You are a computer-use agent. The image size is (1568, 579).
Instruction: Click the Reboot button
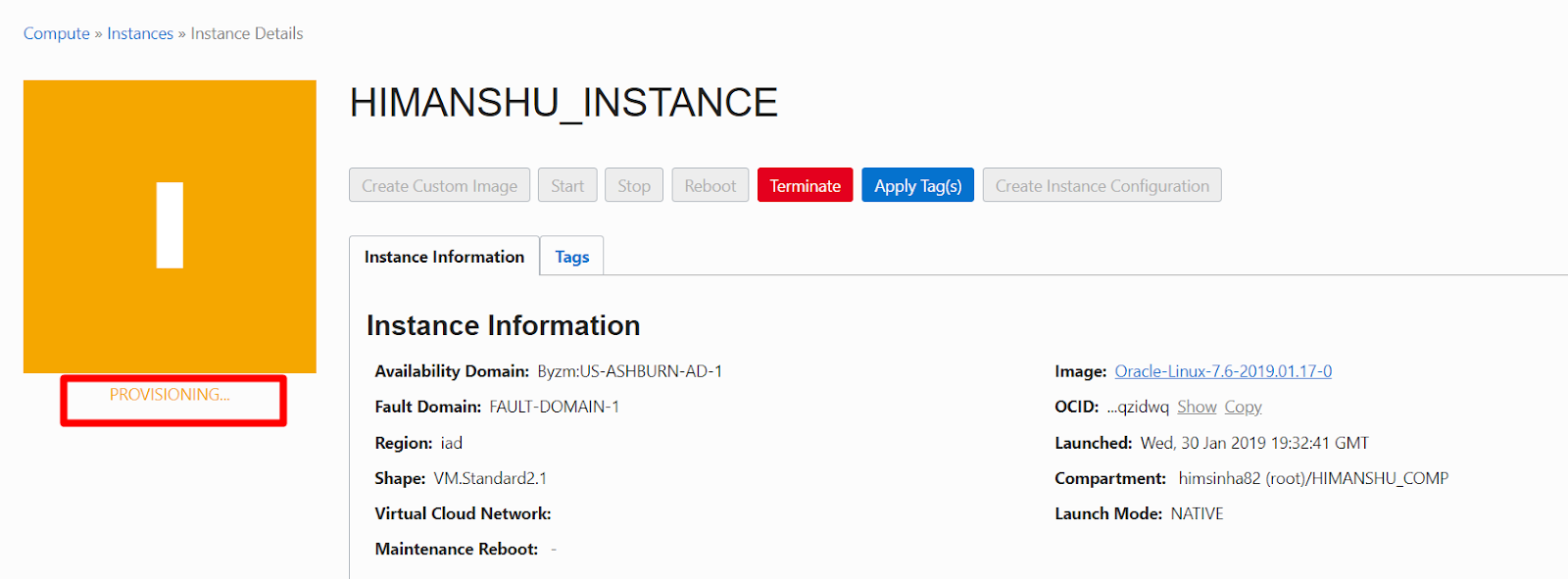[710, 185]
